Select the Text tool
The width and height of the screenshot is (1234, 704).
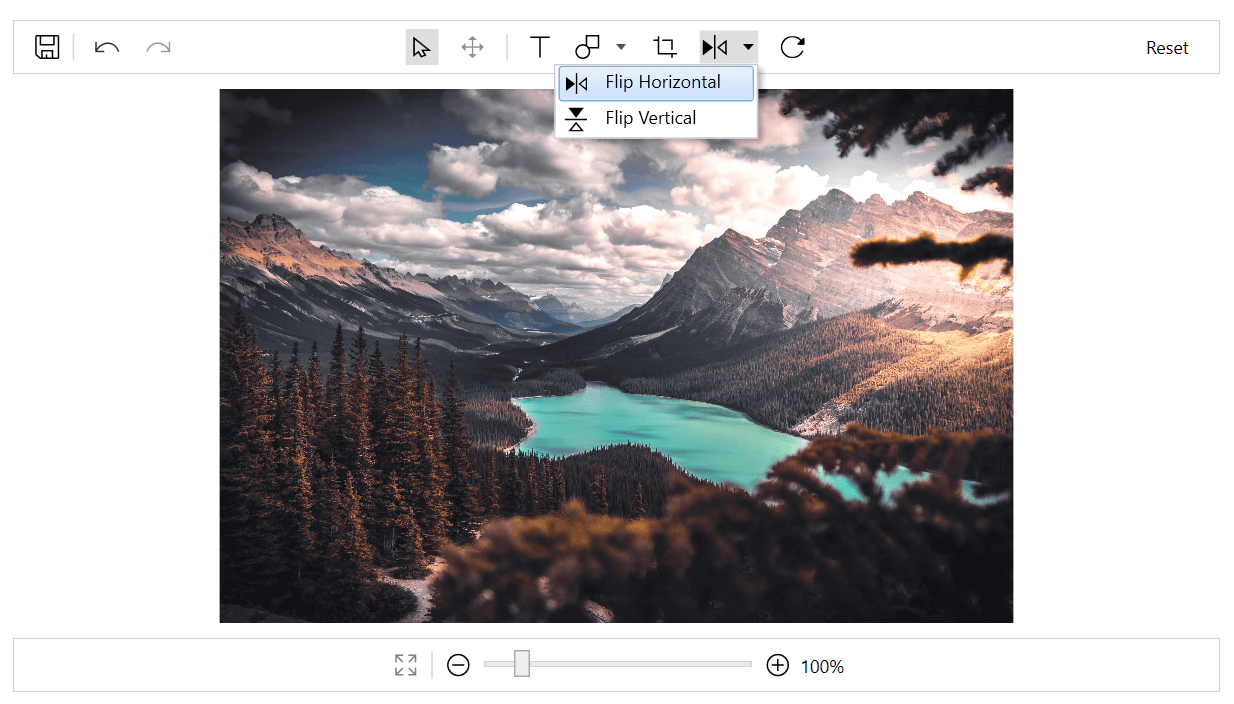tap(539, 47)
